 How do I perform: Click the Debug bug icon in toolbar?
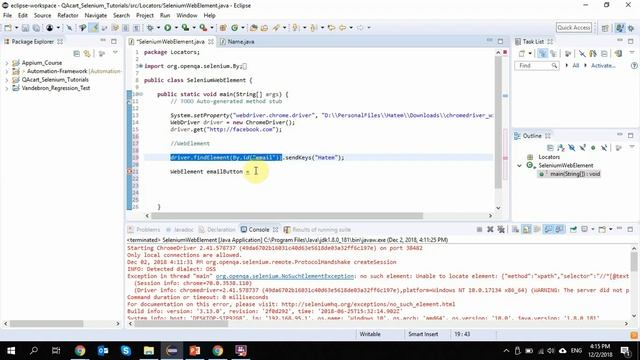click(151, 28)
